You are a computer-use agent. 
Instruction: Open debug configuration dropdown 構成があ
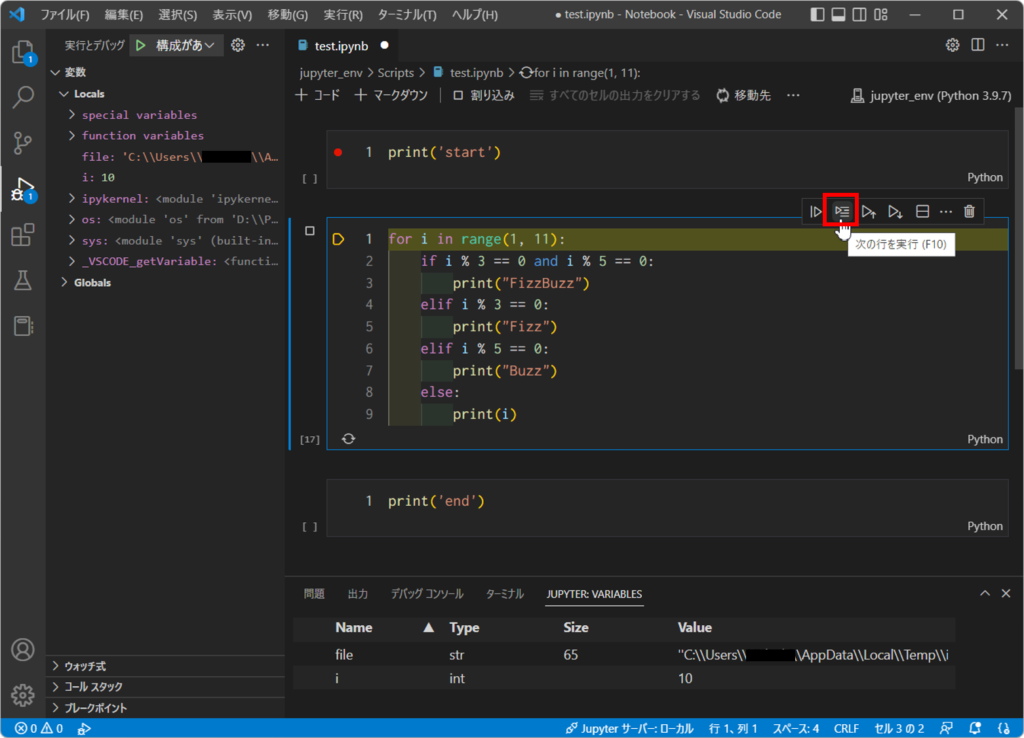pyautogui.click(x=185, y=45)
